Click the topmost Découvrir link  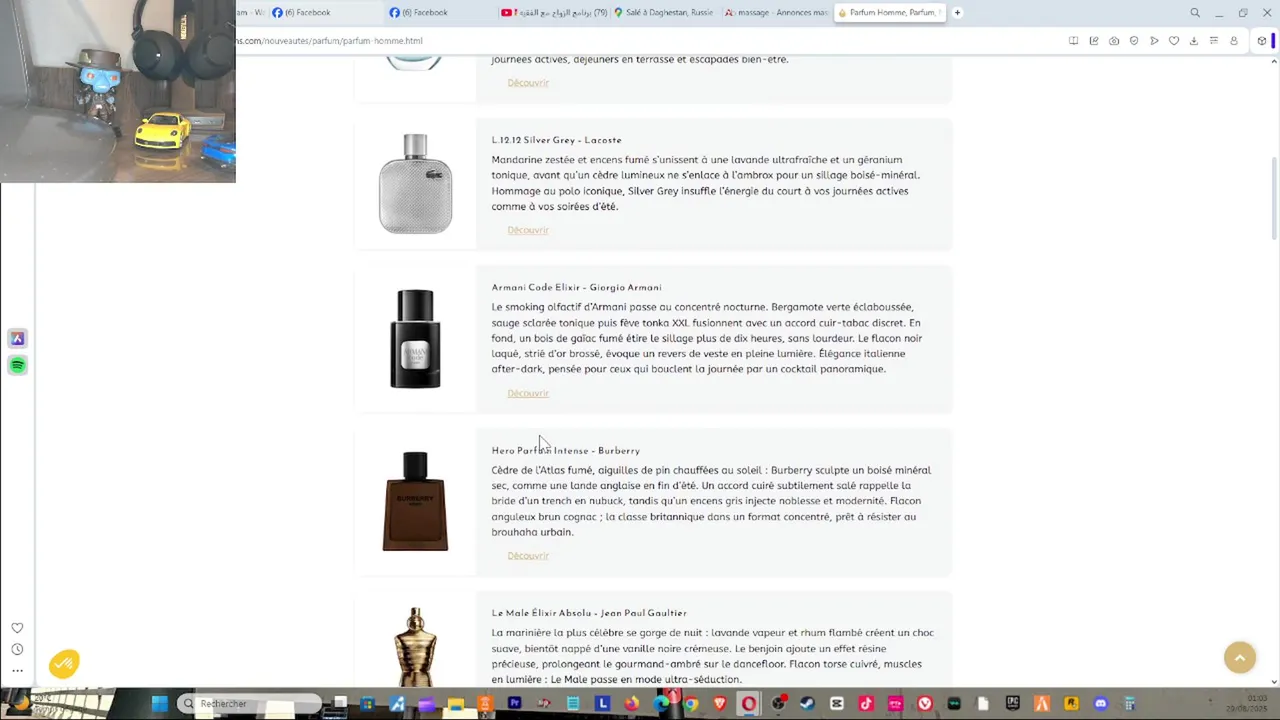528,83
